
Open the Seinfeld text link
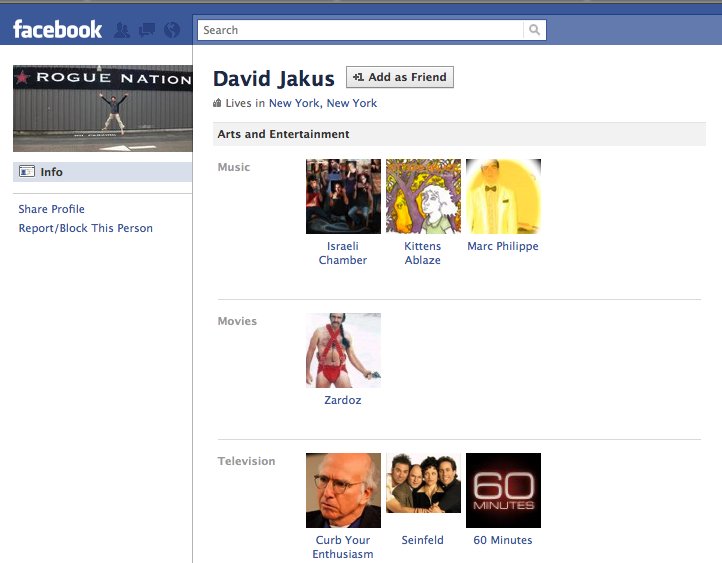[x=422, y=540]
